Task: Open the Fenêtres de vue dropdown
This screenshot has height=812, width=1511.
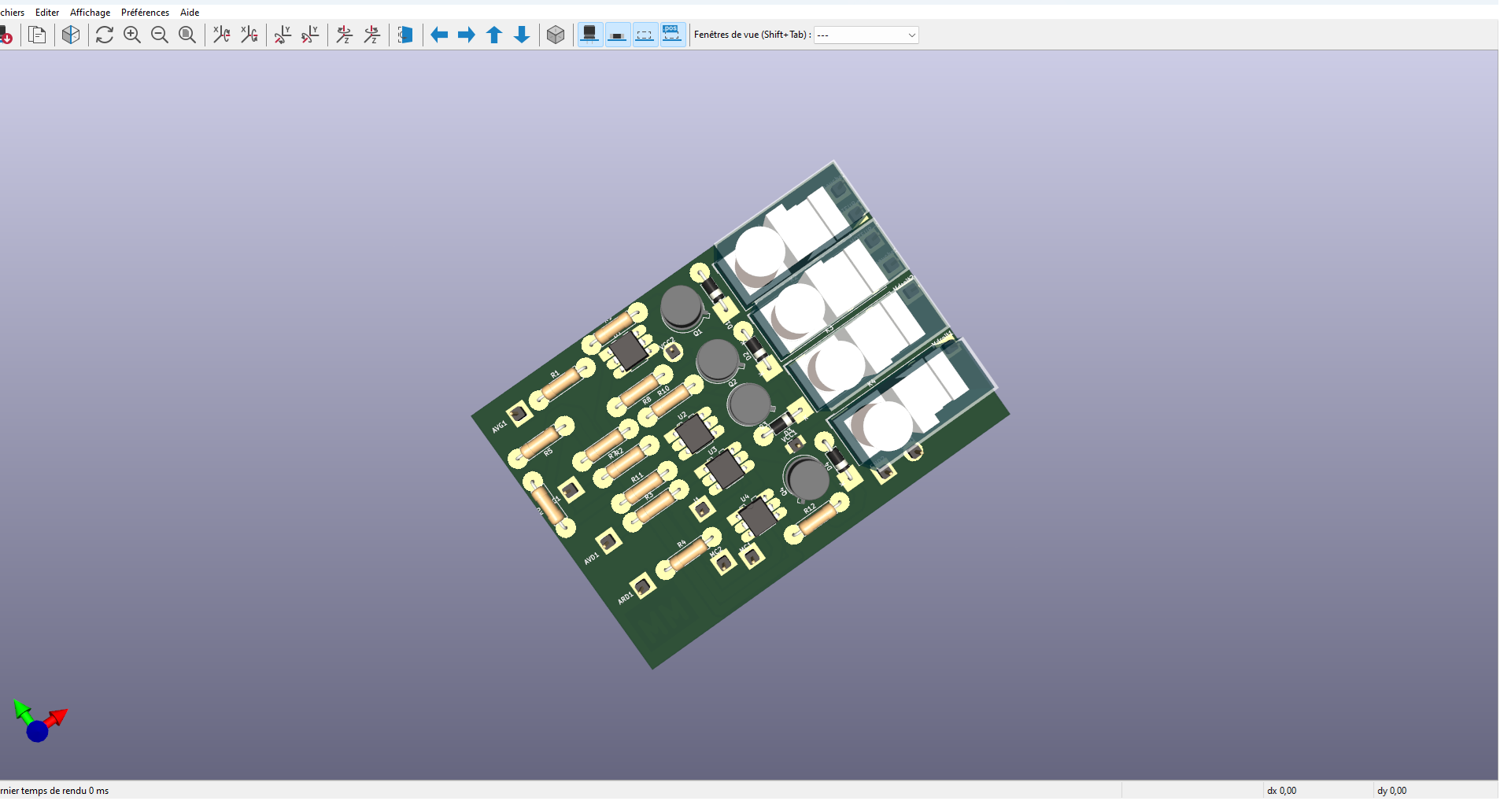Action: (x=866, y=35)
